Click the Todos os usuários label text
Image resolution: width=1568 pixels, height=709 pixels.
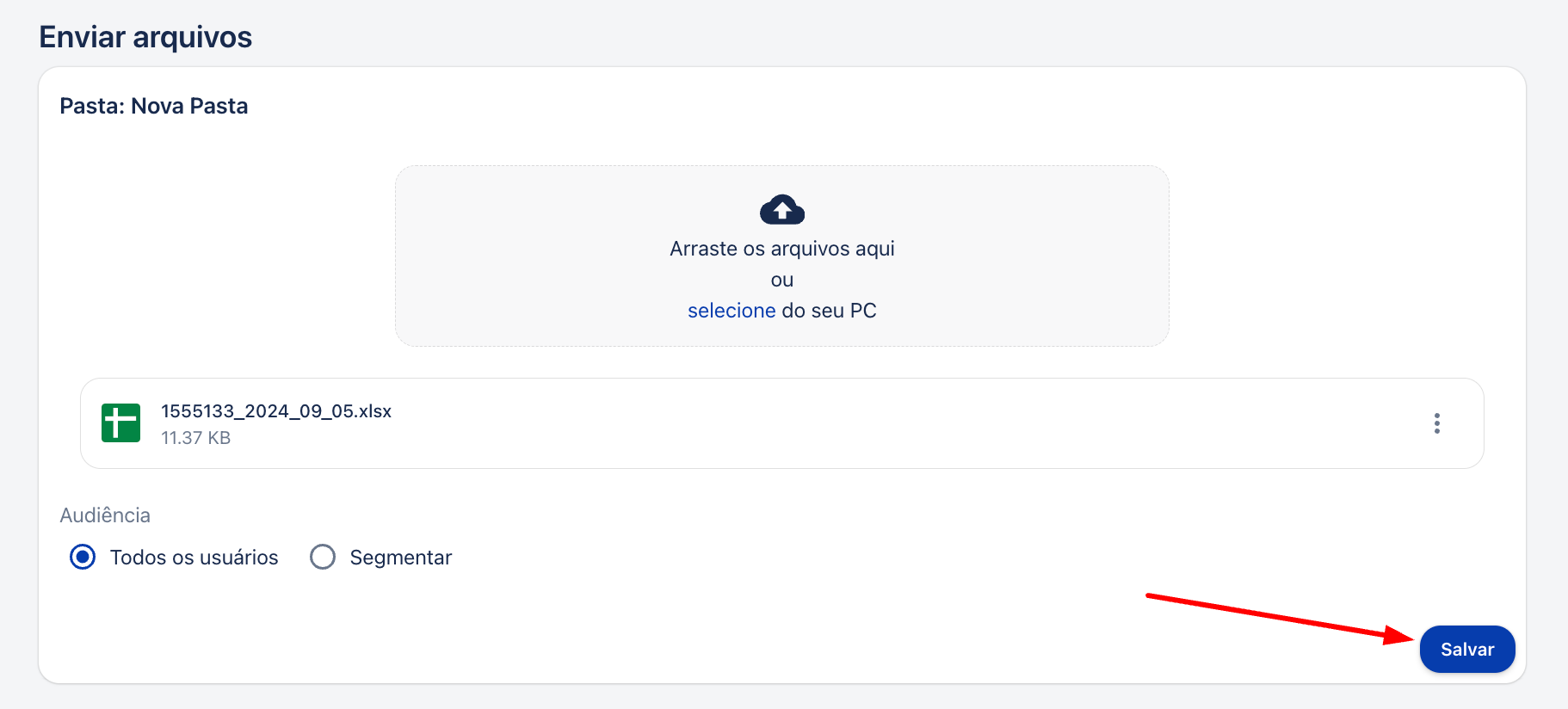(194, 558)
